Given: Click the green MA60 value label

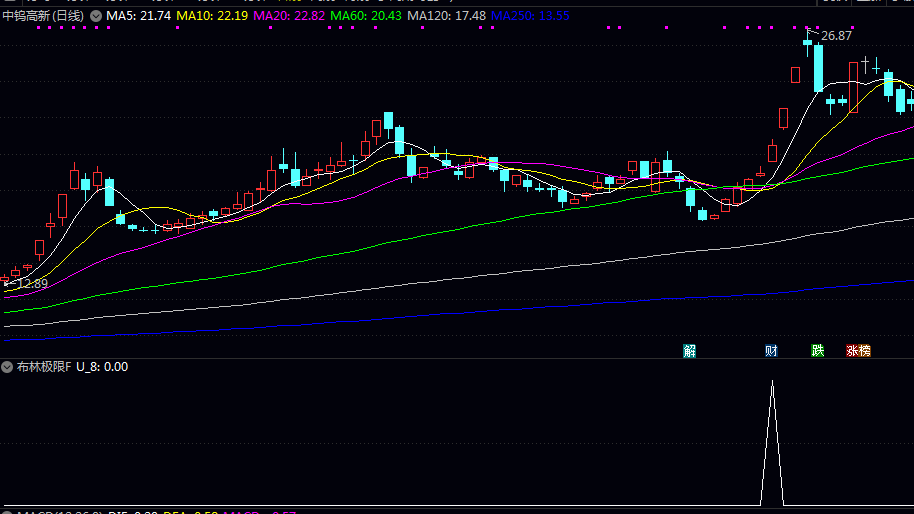Looking at the screenshot, I should pos(366,16).
